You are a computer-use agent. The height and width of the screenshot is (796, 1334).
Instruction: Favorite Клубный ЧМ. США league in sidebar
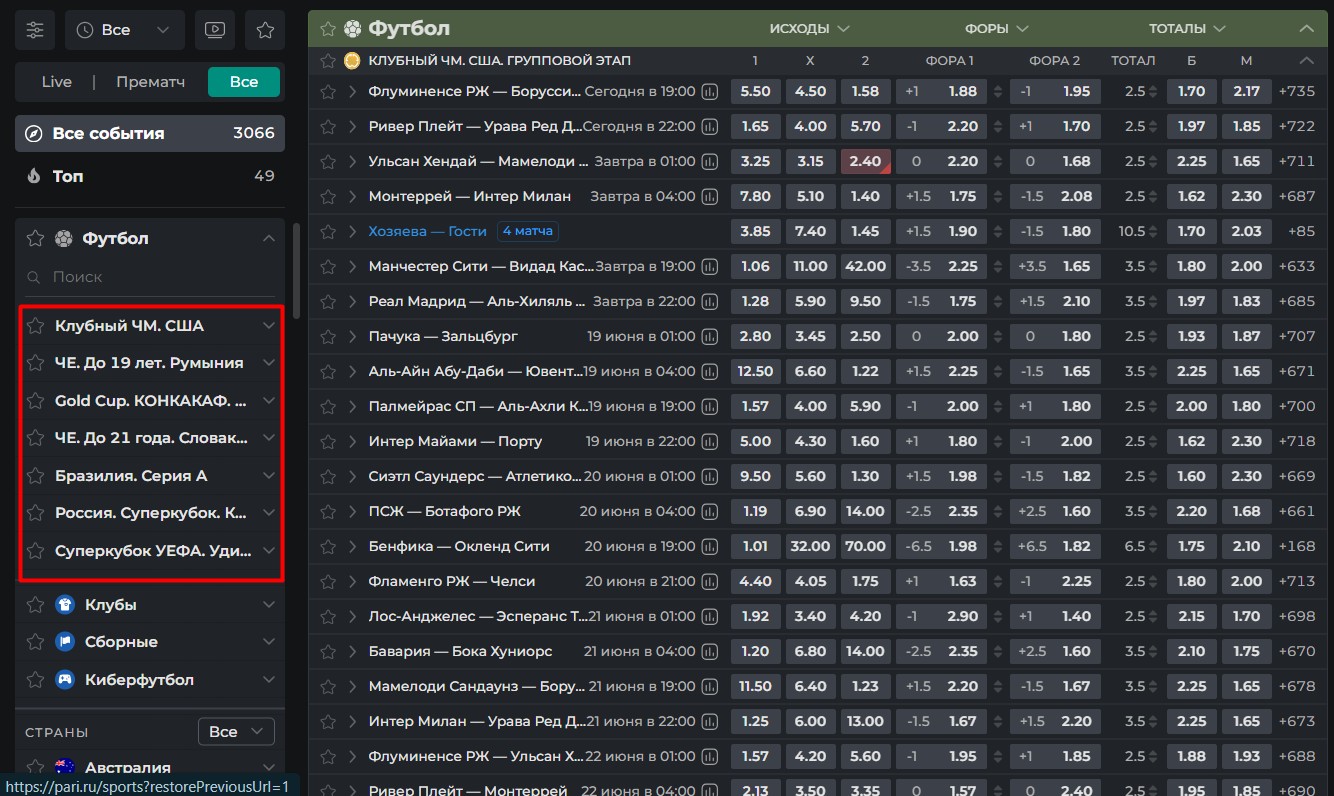[35, 326]
